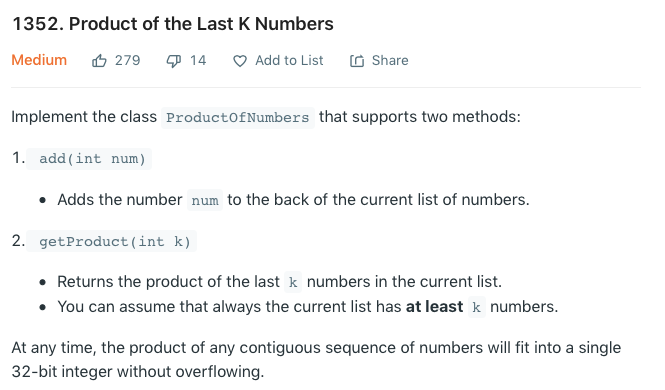
Task: Click the inline num code token
Action: coord(205,200)
